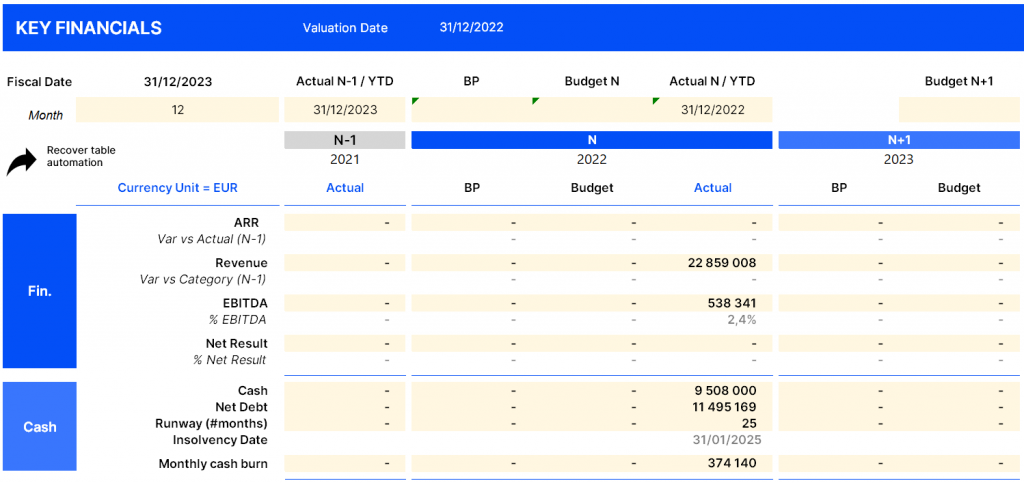Select the gray N-1 period header

coord(345,140)
